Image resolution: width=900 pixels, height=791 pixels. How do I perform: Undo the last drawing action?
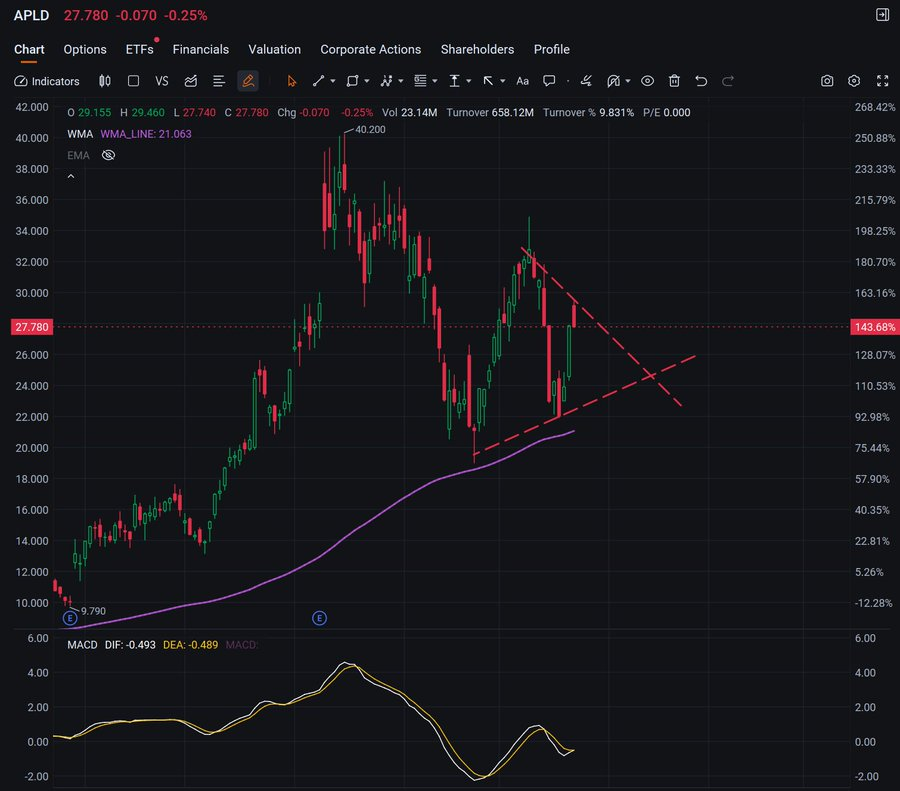701,81
